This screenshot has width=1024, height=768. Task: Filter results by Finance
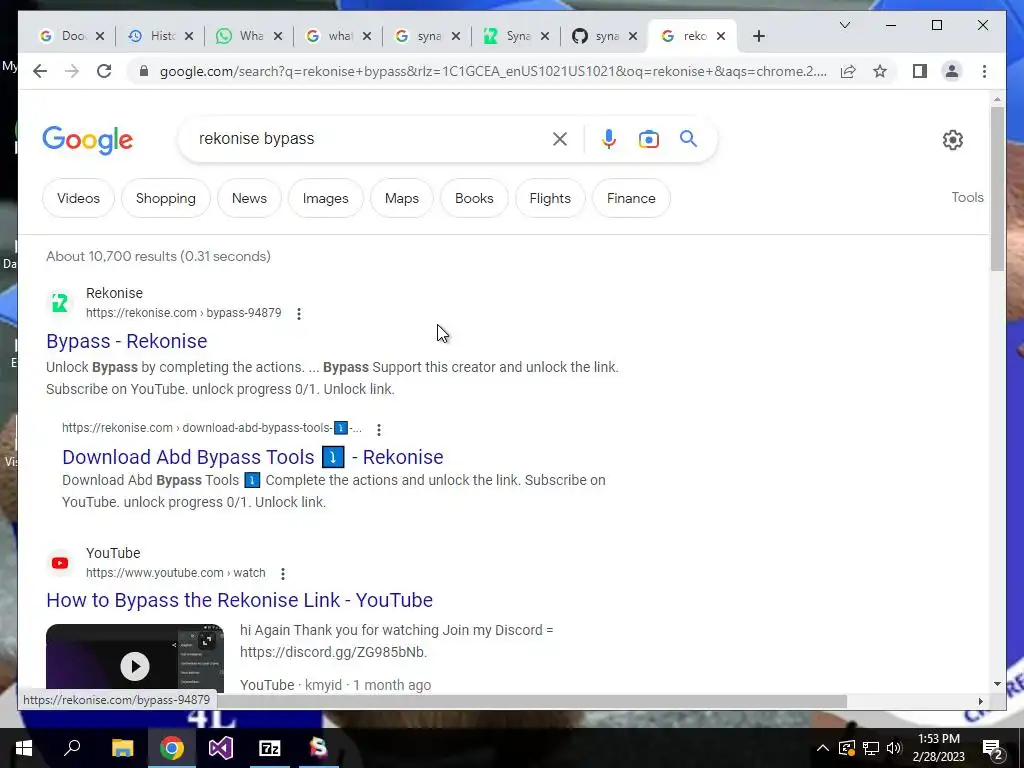631,198
